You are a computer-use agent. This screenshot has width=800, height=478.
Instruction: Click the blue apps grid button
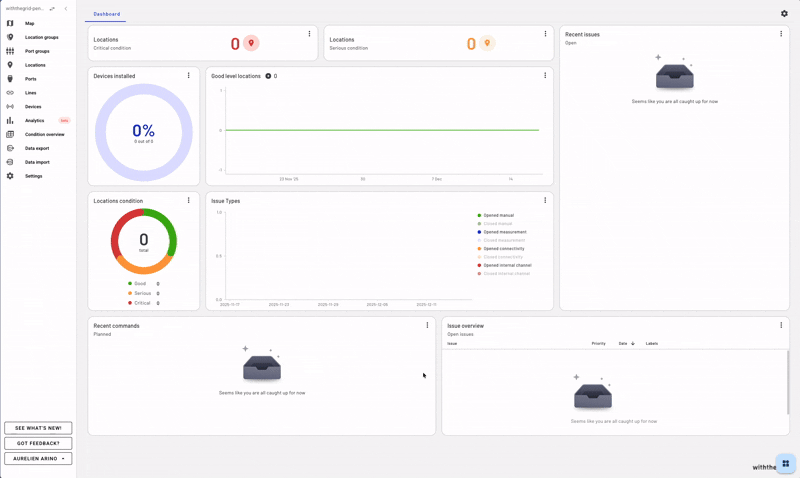[785, 464]
